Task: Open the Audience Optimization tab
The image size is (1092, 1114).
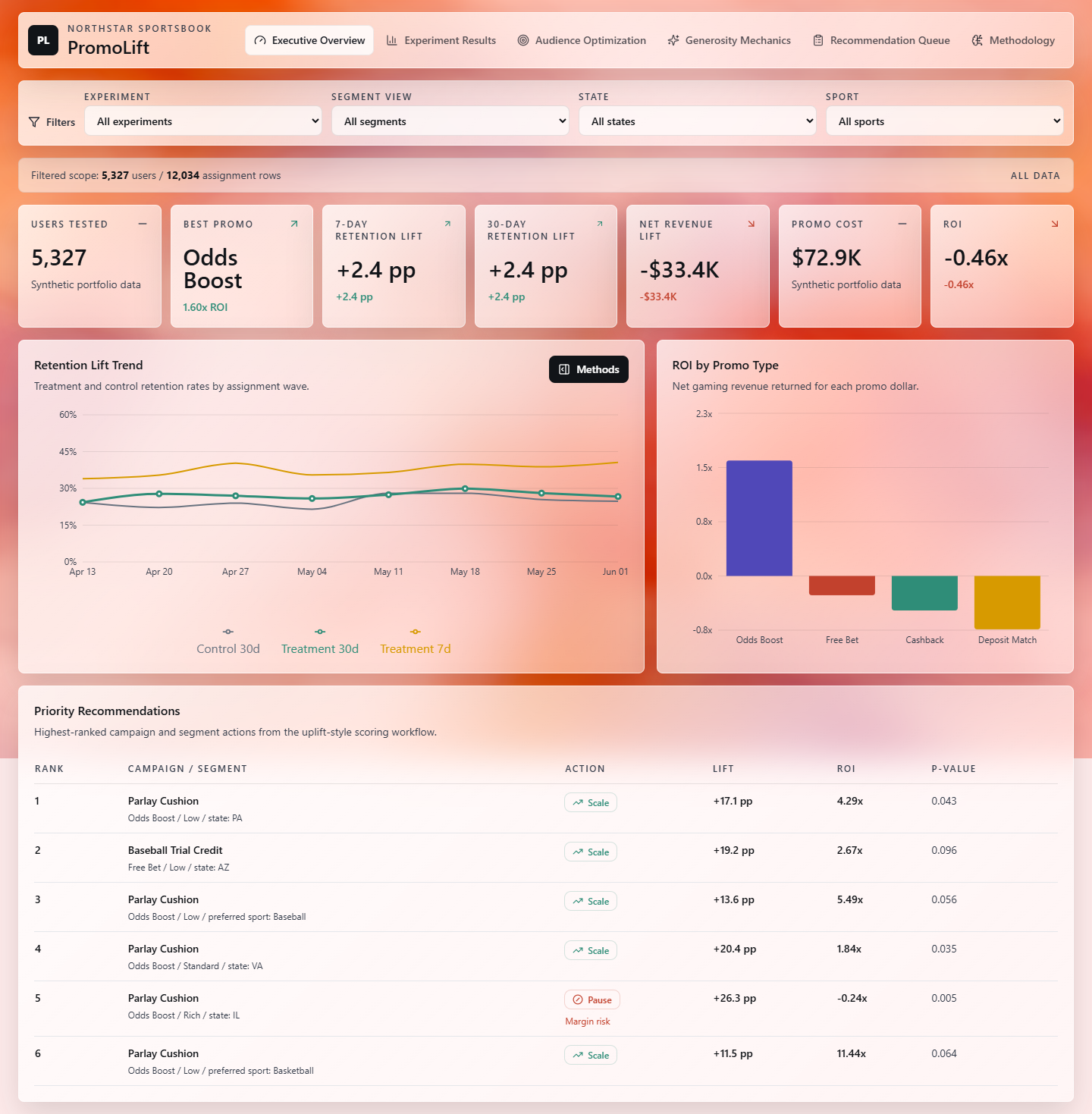Action: tap(582, 40)
